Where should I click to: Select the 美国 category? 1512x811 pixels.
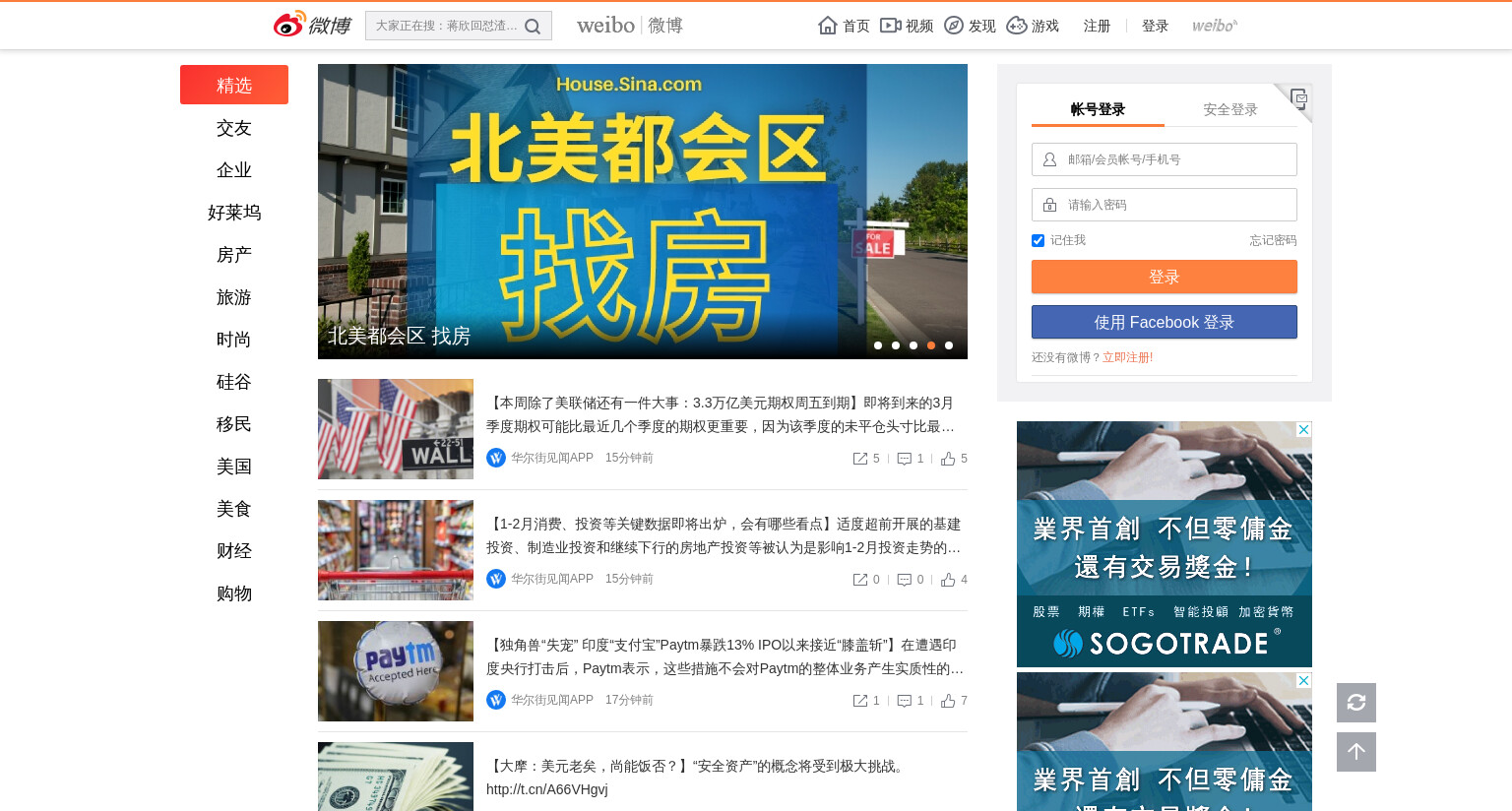point(234,467)
